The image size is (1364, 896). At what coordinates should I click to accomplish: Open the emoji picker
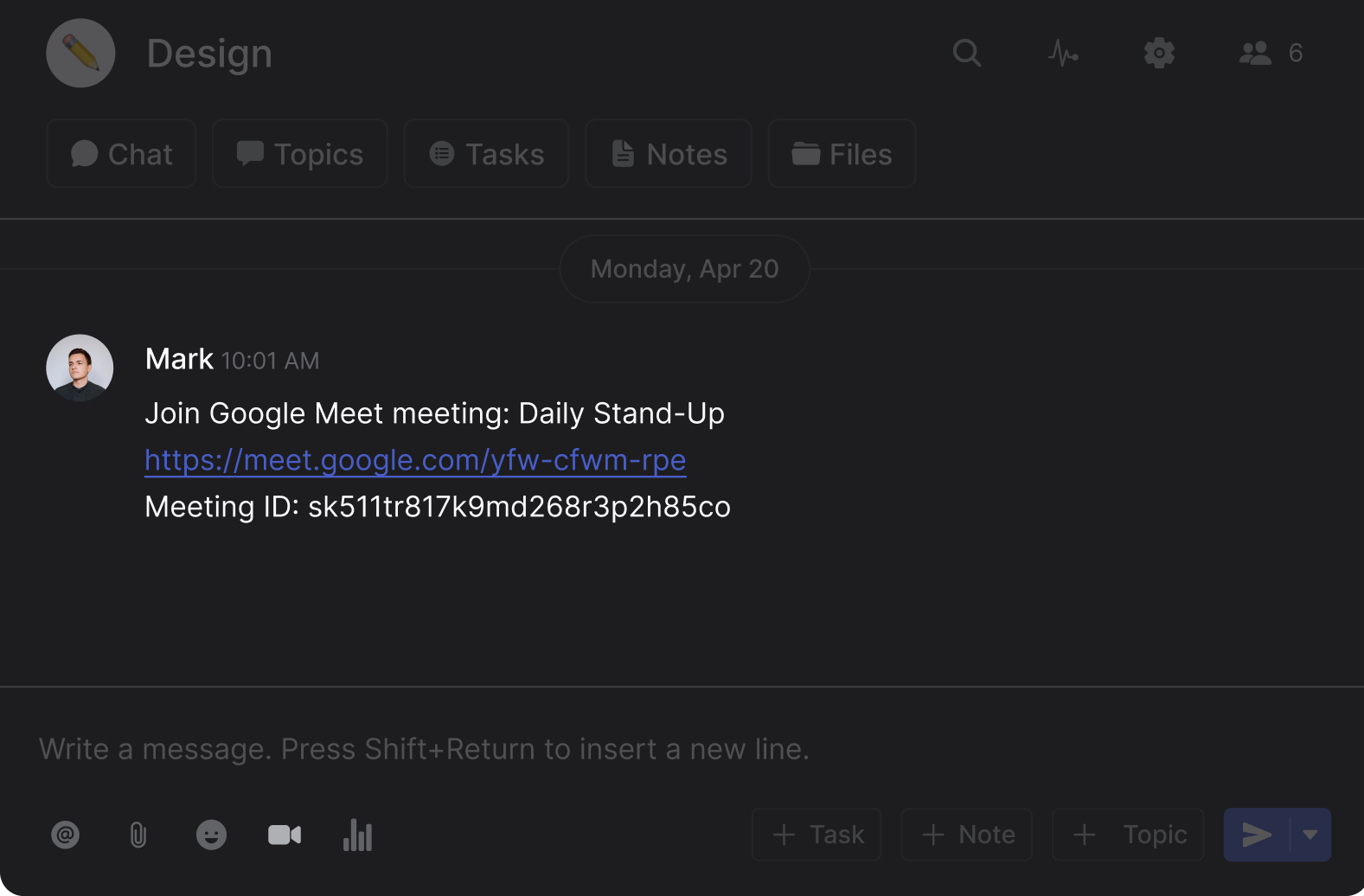(x=211, y=835)
